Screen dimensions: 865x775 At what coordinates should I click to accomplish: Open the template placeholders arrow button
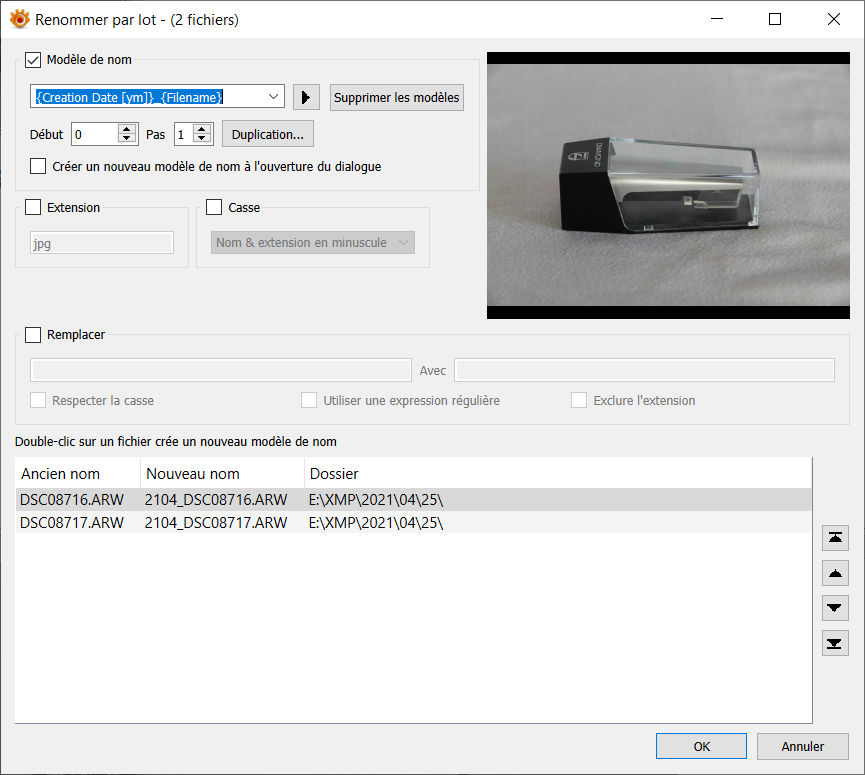pyautogui.click(x=306, y=97)
